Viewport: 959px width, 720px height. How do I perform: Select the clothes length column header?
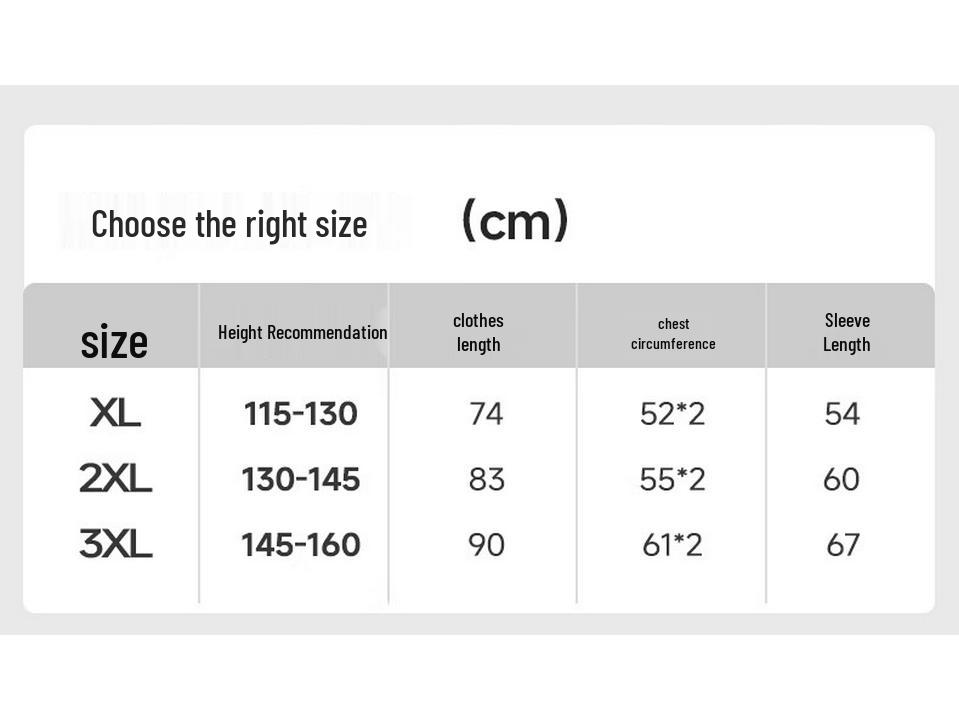pos(478,332)
